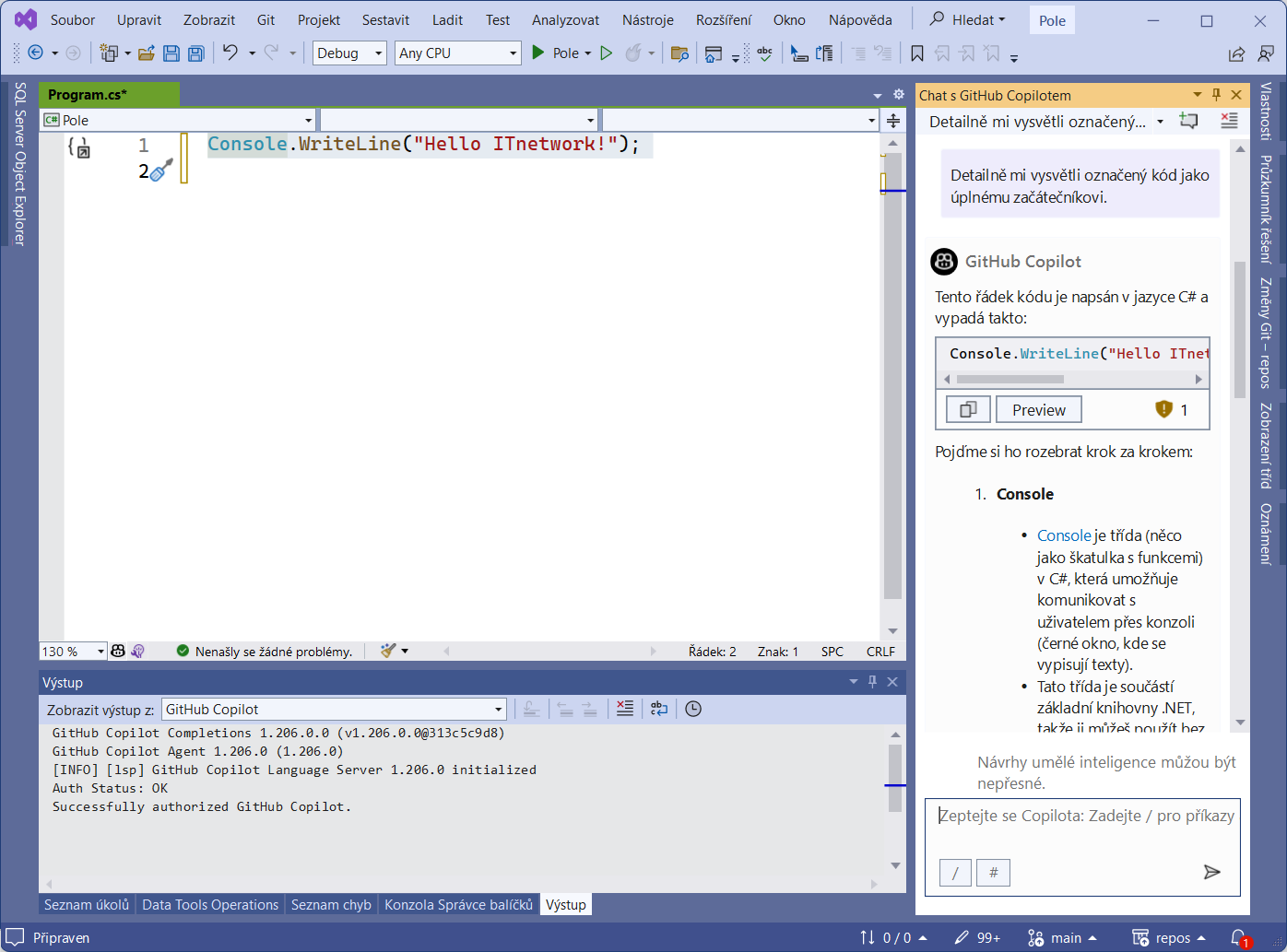Image resolution: width=1287 pixels, height=952 pixels.
Task: Click the Save All disks icon
Action: pyautogui.click(x=195, y=53)
